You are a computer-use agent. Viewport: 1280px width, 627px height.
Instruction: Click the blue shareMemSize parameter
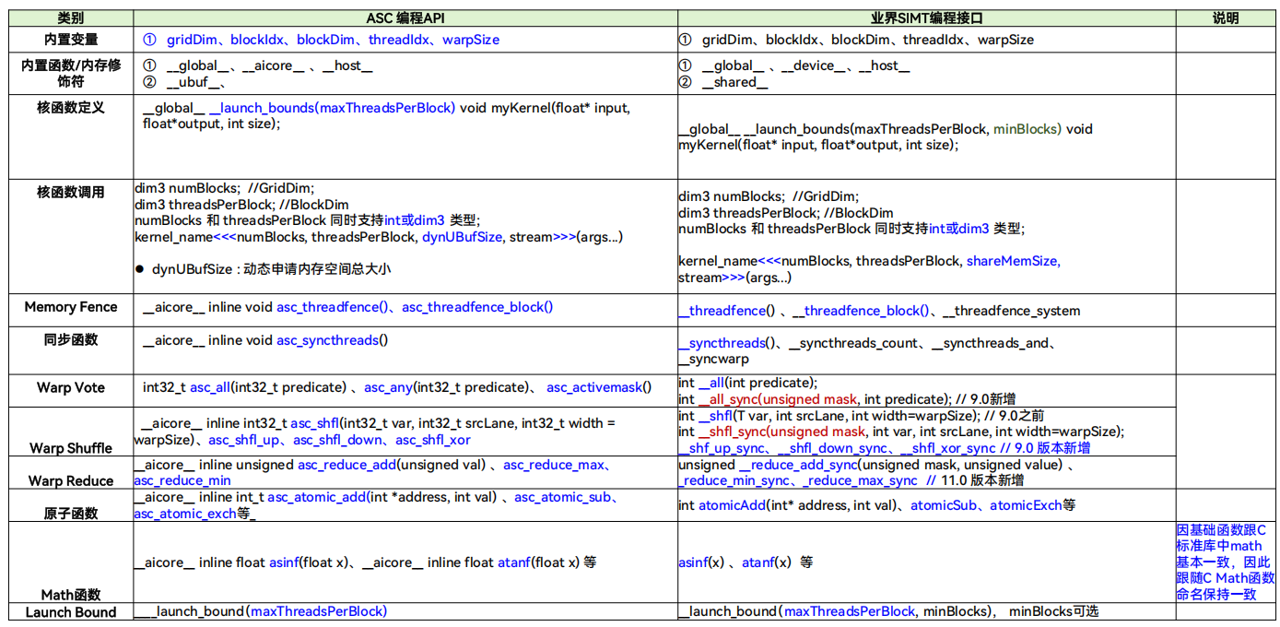click(1012, 261)
